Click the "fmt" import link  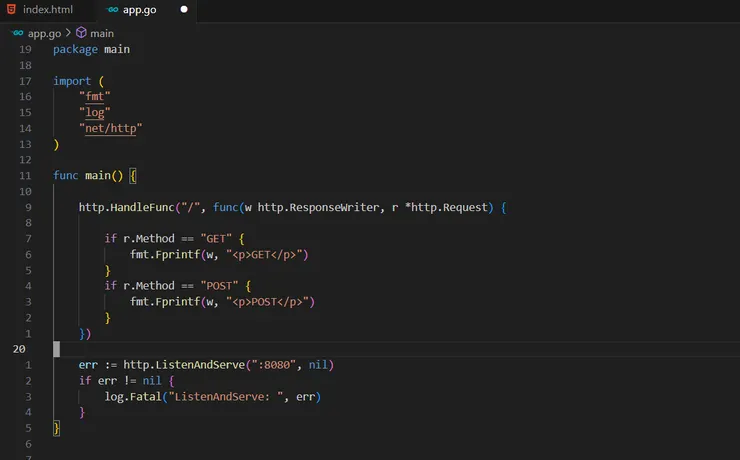coord(95,96)
